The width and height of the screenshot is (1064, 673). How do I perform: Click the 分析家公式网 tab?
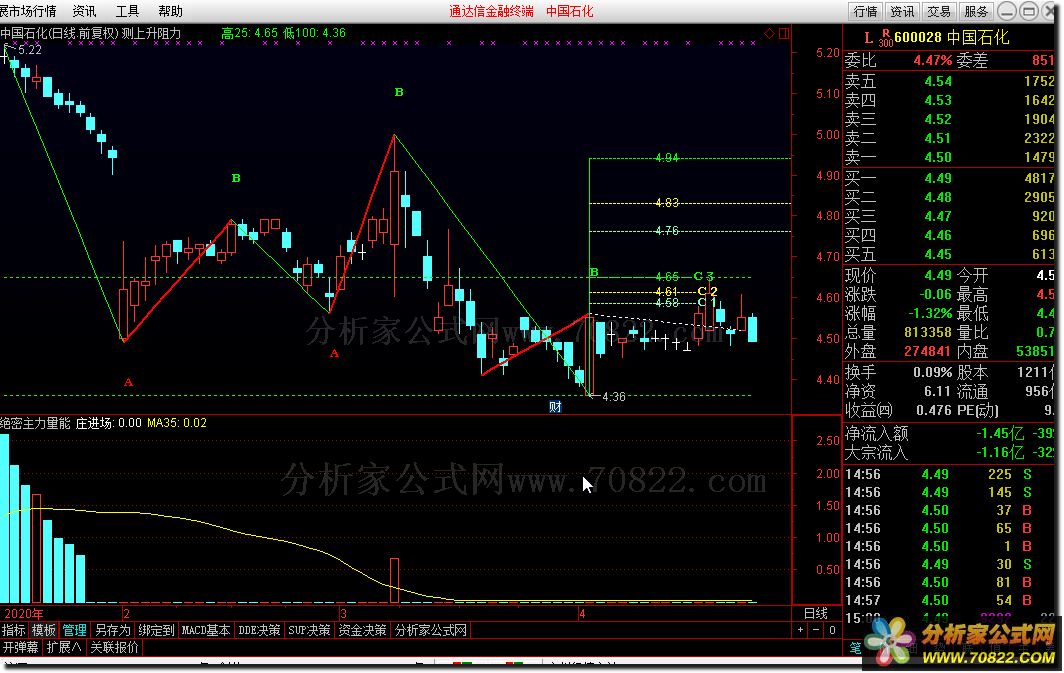[x=431, y=630]
